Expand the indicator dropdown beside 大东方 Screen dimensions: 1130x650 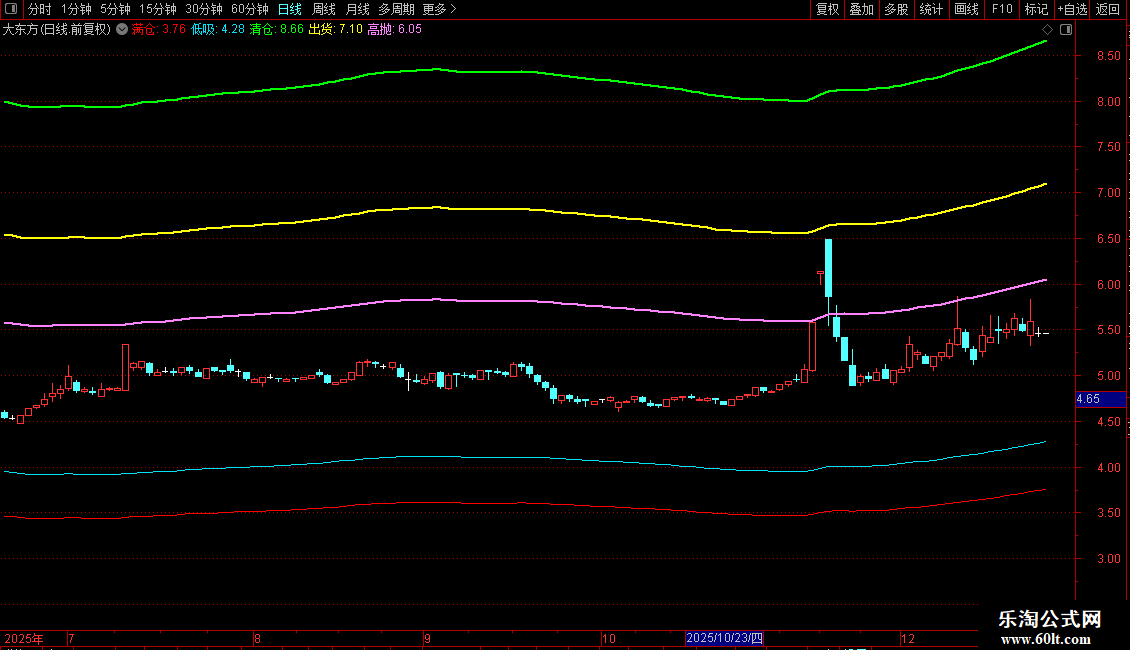pos(122,30)
